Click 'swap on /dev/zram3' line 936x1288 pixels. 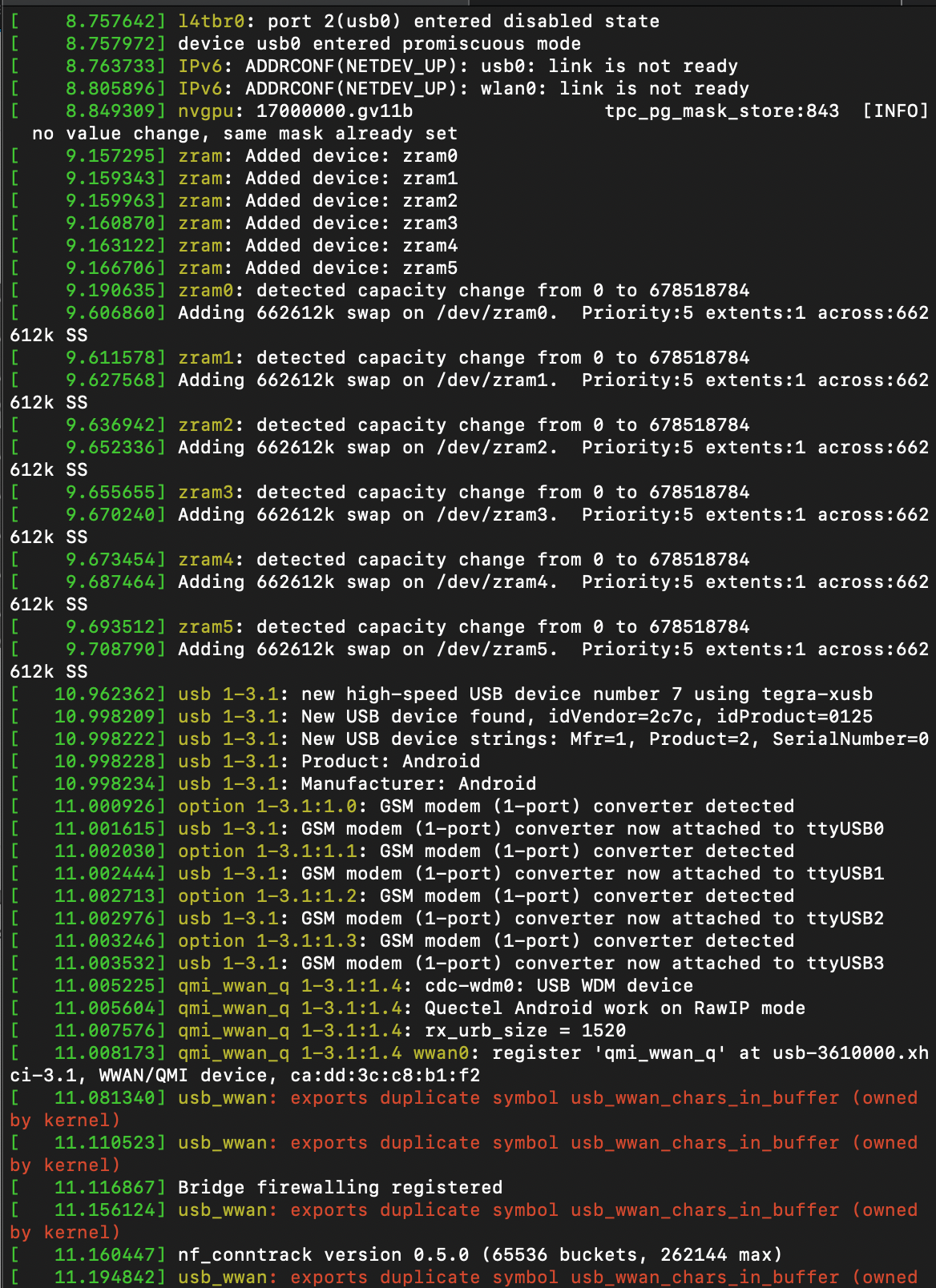point(470,514)
